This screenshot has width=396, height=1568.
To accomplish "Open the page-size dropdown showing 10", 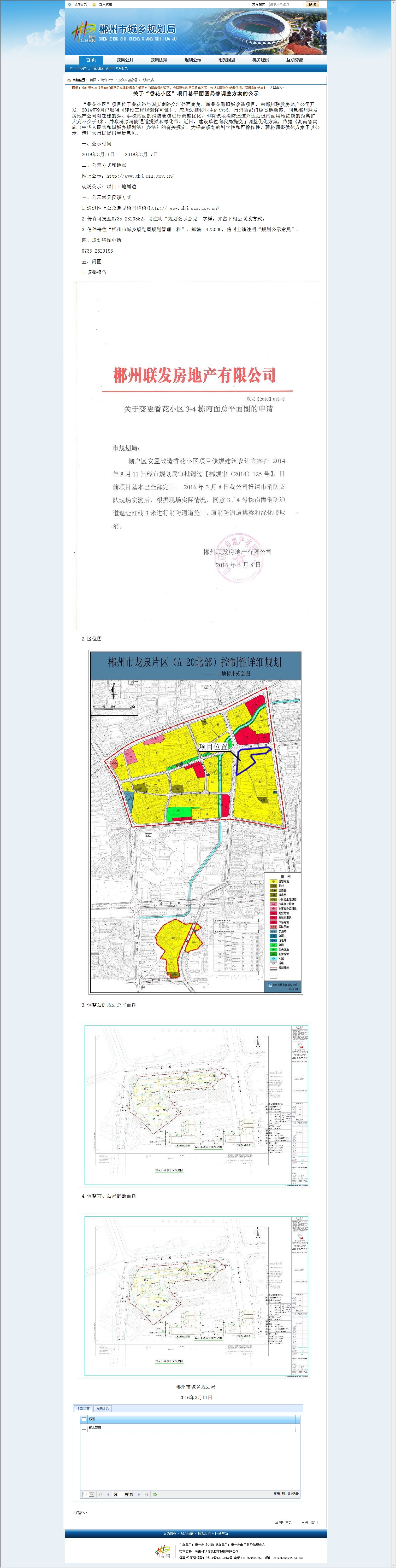I will (88, 1494).
